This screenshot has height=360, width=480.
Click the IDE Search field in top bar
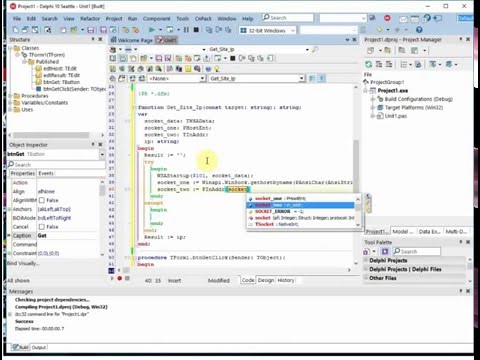pyautogui.click(x=288, y=18)
